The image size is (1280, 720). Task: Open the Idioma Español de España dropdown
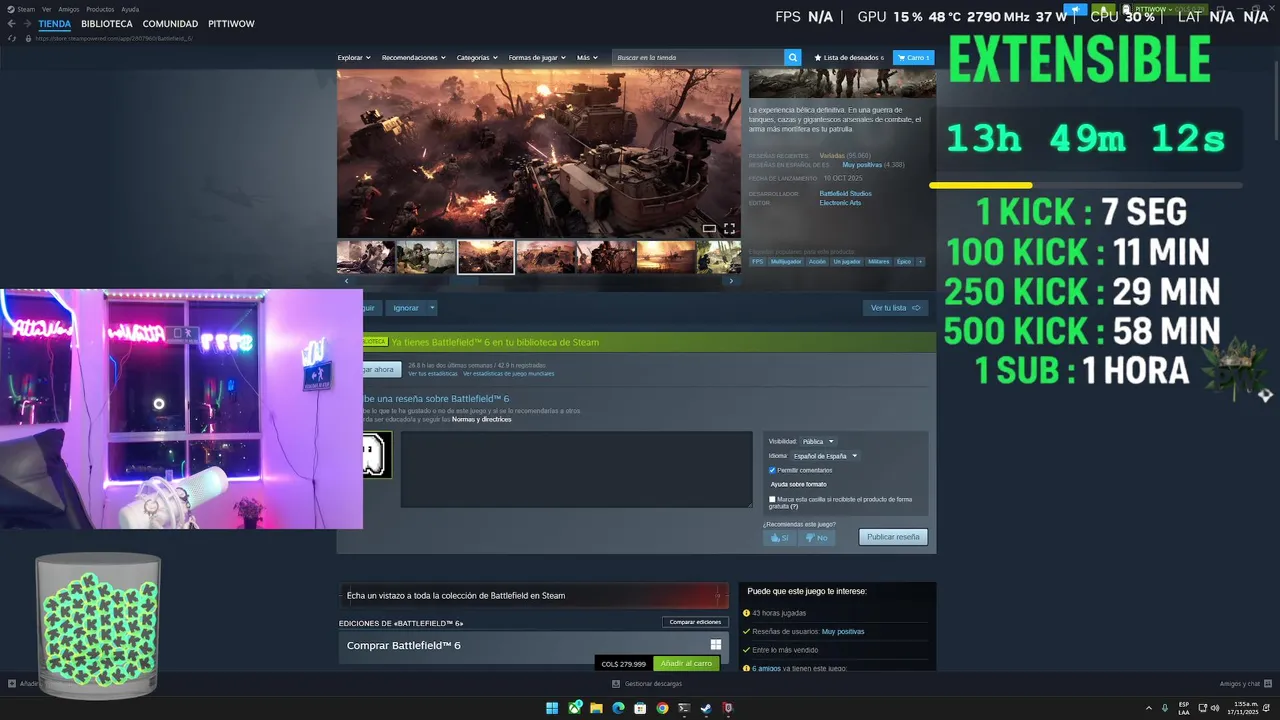[824, 456]
